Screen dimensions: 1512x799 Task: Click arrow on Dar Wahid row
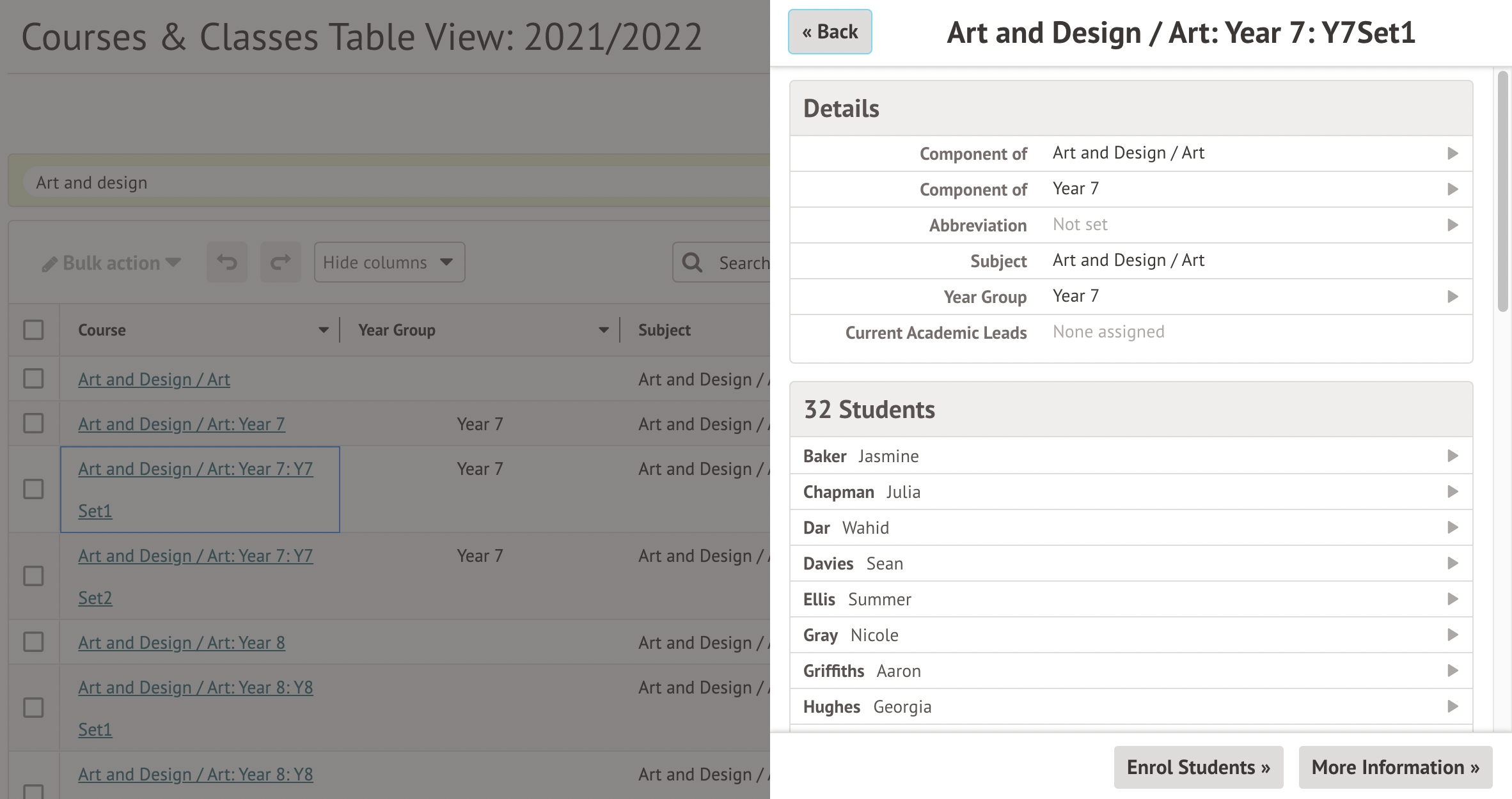[x=1453, y=527]
